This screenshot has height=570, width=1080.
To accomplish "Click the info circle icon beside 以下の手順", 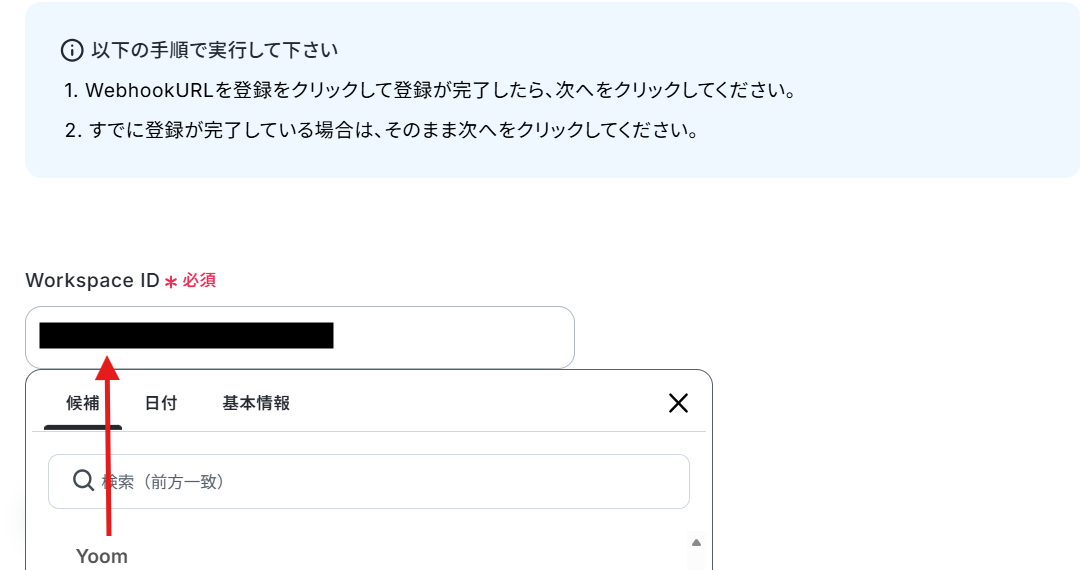I will (72, 50).
